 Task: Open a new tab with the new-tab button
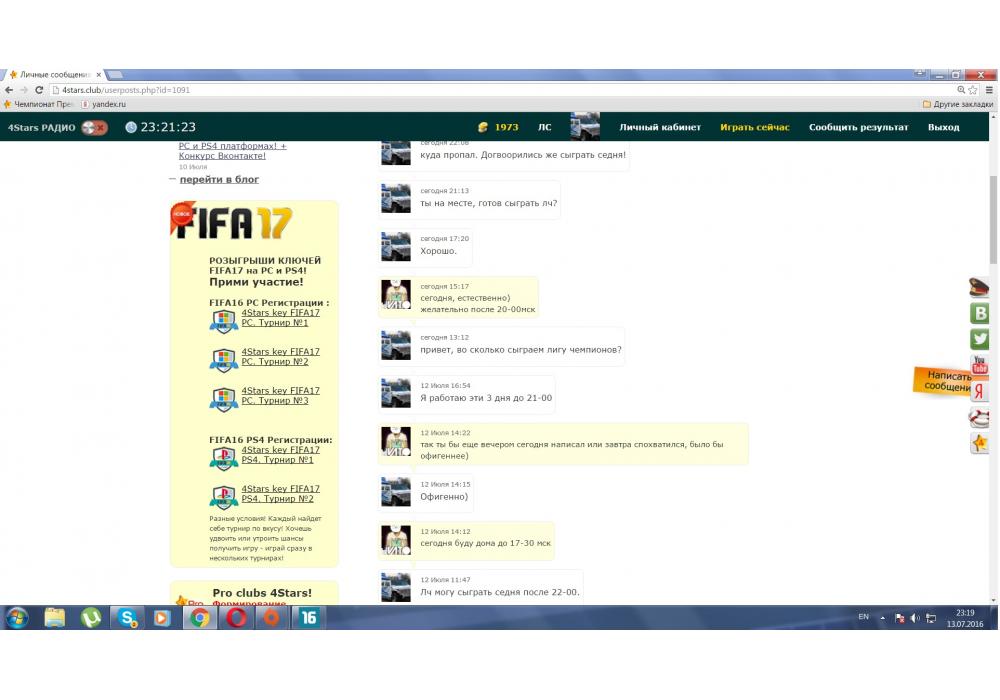pyautogui.click(x=115, y=75)
